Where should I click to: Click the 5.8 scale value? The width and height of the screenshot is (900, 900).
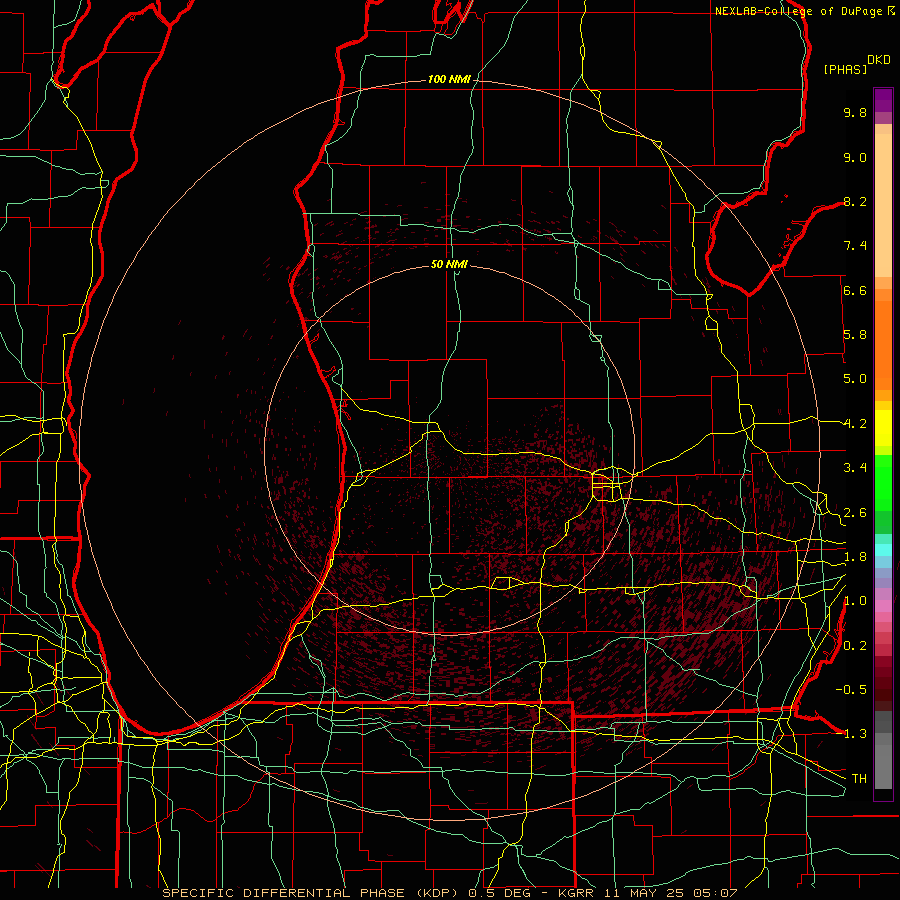pyautogui.click(x=855, y=335)
